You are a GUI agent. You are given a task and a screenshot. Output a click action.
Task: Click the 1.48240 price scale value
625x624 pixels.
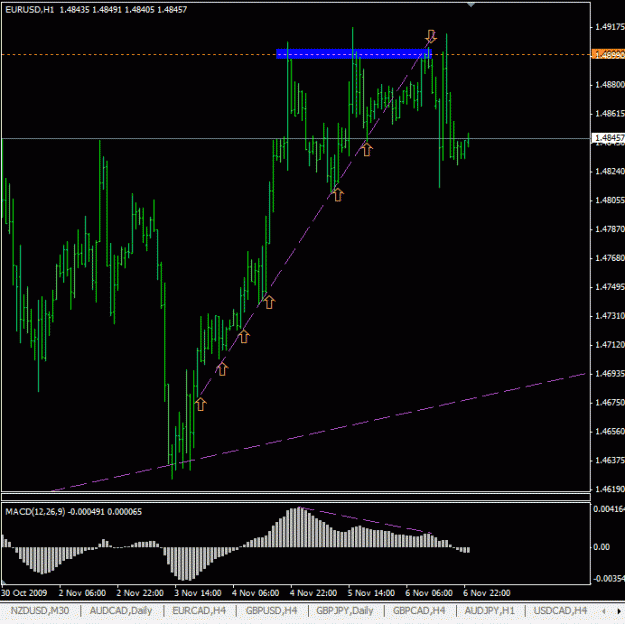pos(609,171)
